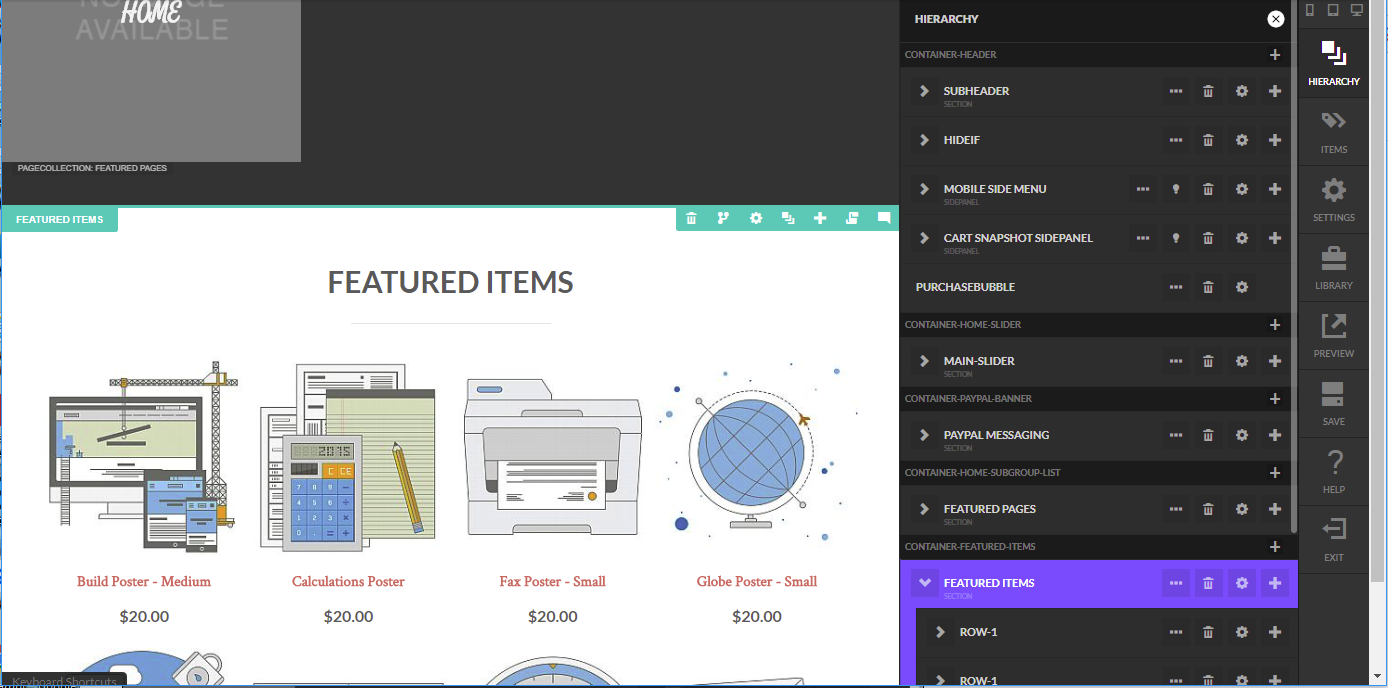
Task: Open the gear settings for Main-Slider
Action: 1242,361
